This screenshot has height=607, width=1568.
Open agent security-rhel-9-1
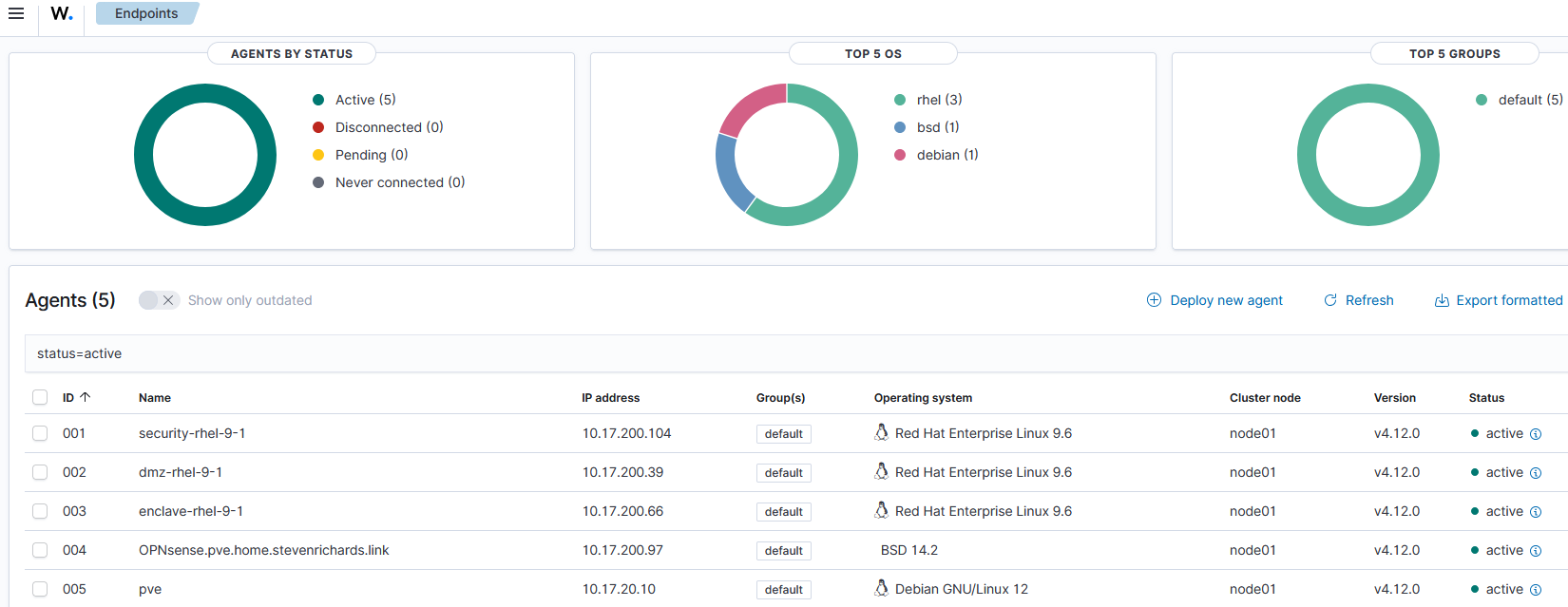[192, 433]
